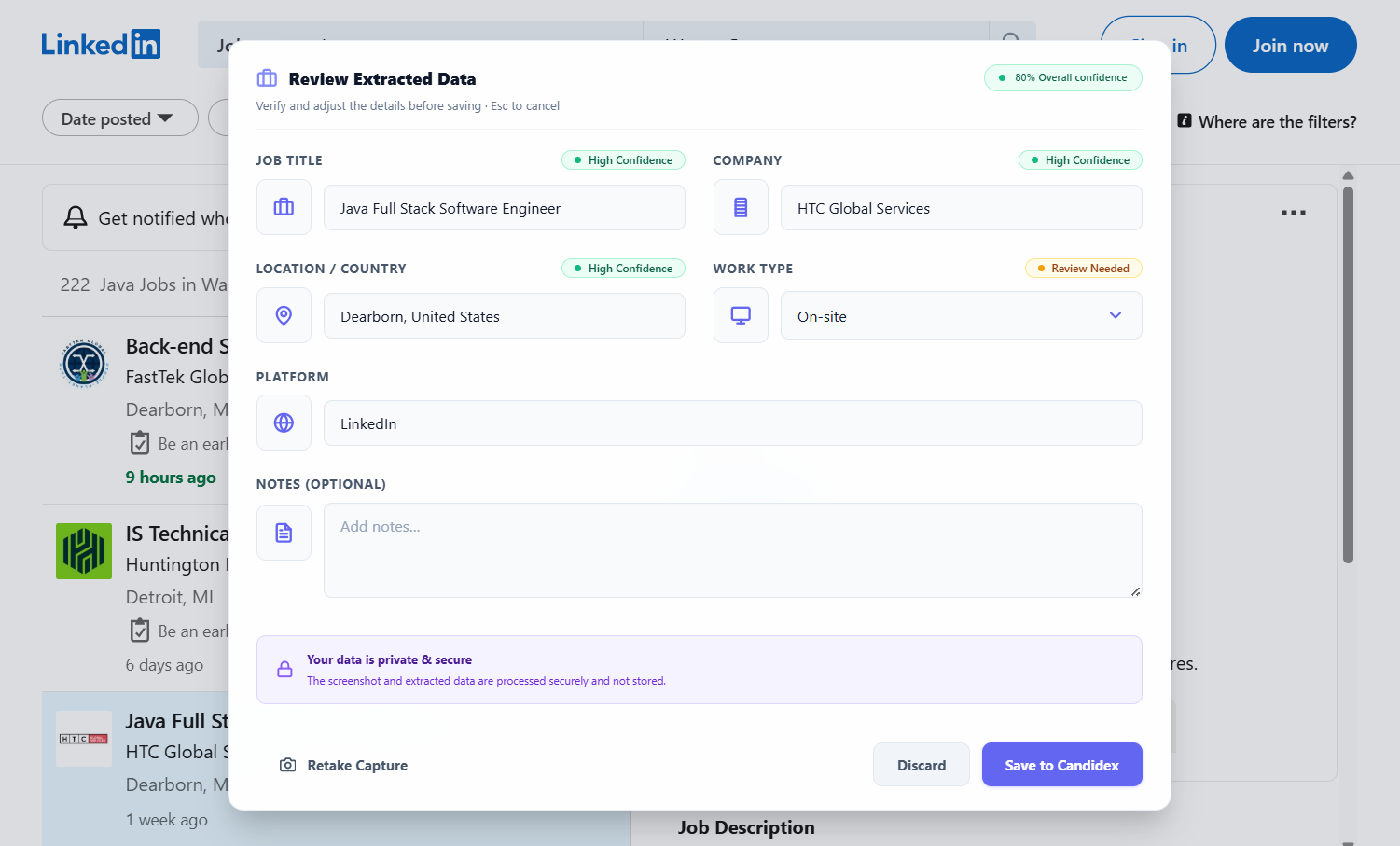
Task: Click the '6 days ago' posting time
Action: click(164, 665)
